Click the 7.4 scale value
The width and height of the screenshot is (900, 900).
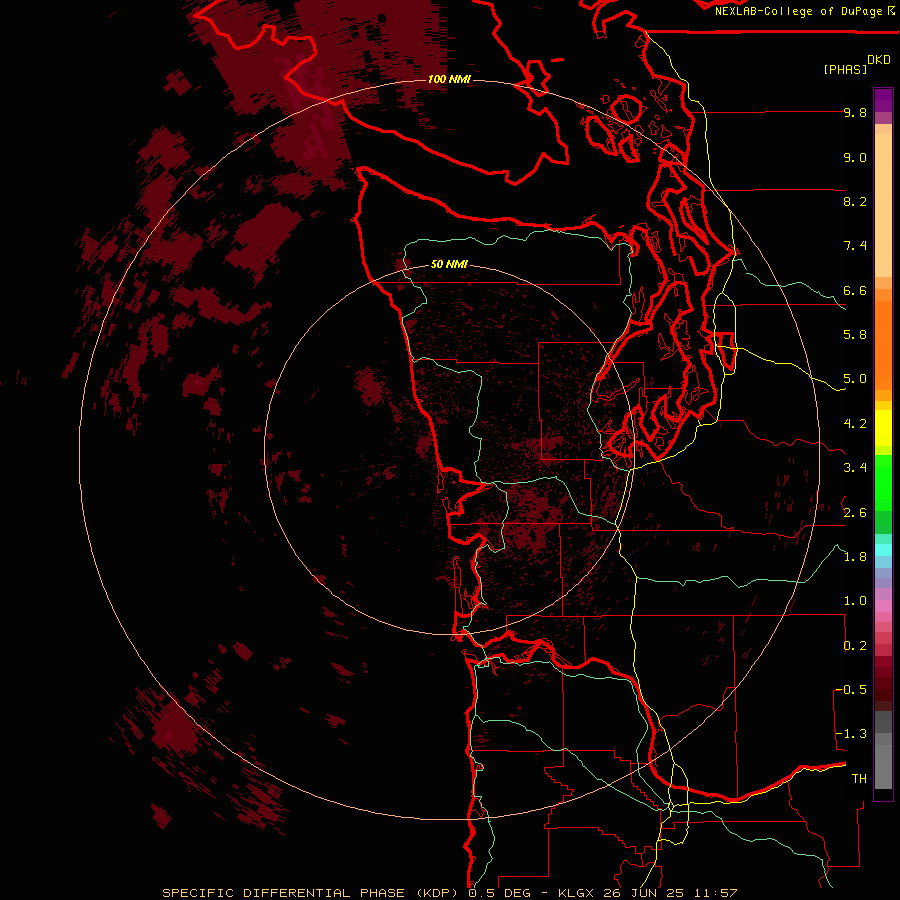pos(855,246)
